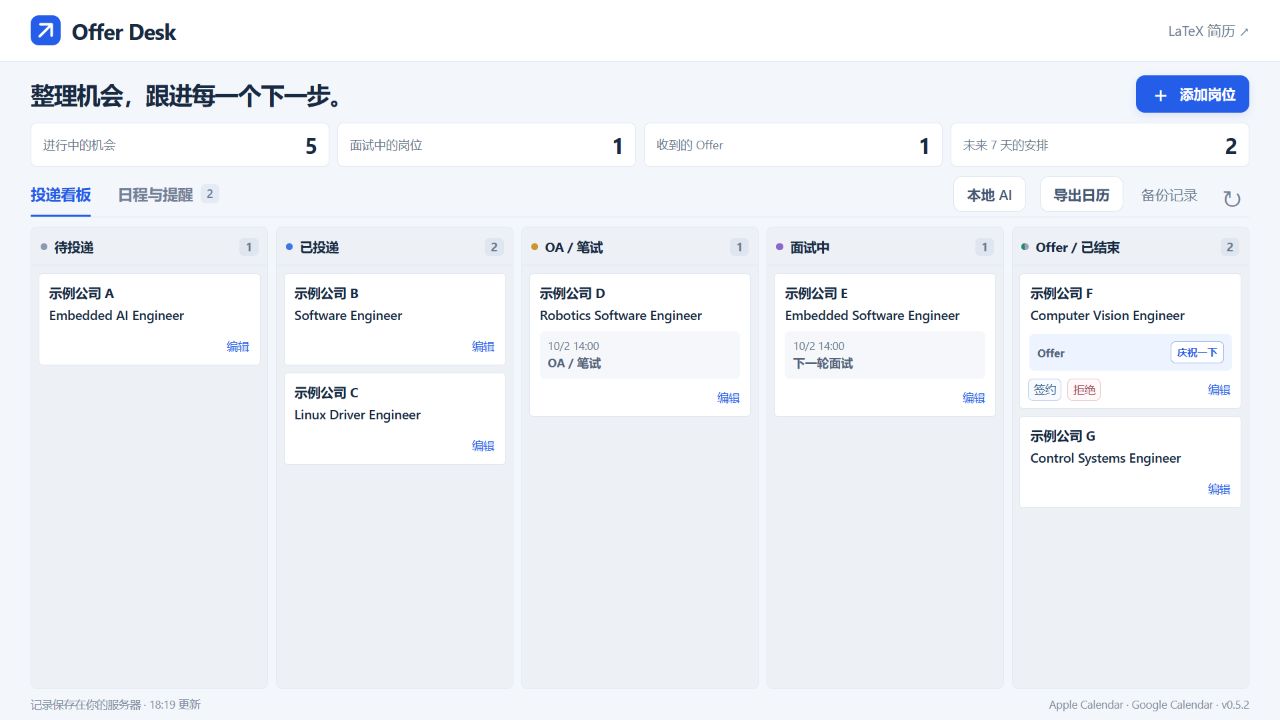Click the 签约 button on 示例公司 F
Image resolution: width=1280 pixels, height=720 pixels.
(1045, 390)
